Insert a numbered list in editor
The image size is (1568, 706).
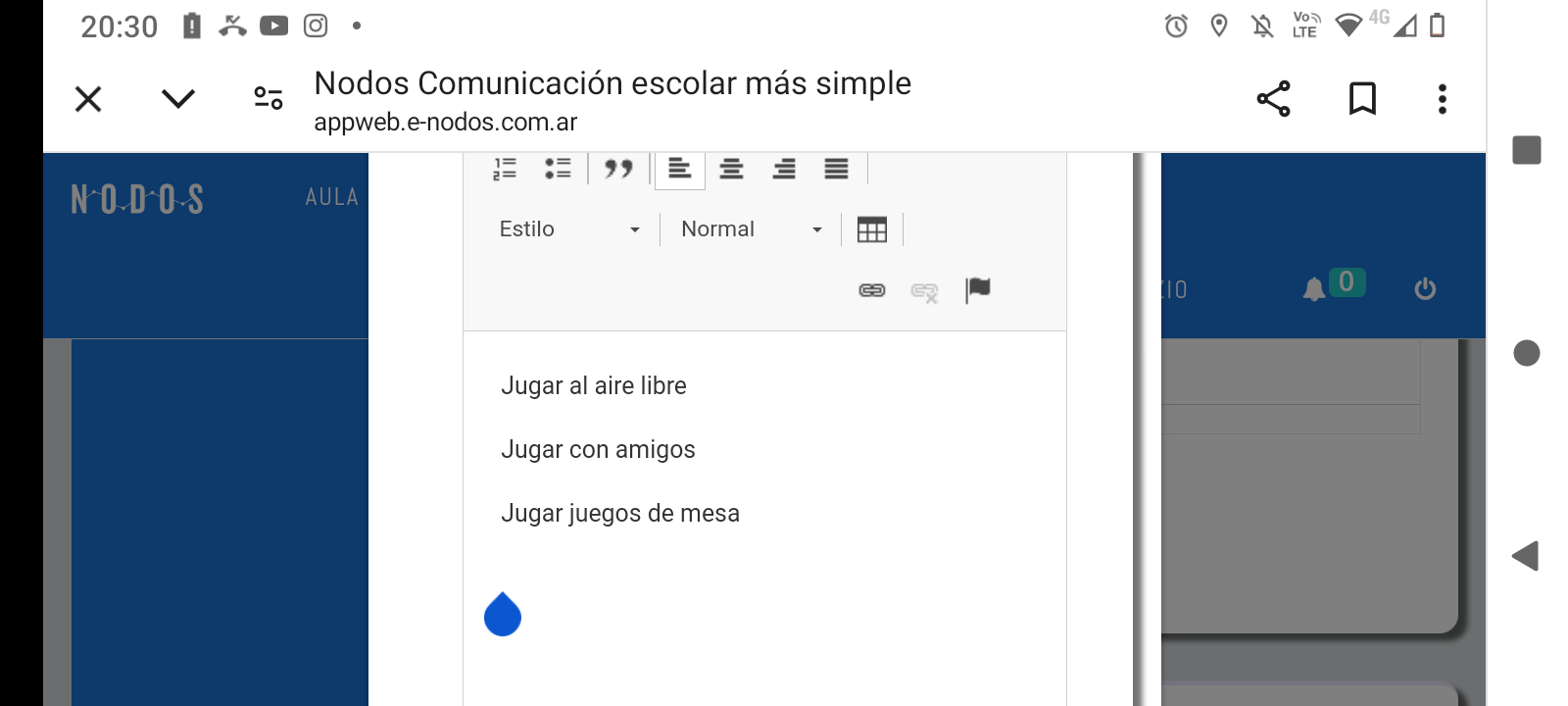click(x=505, y=169)
